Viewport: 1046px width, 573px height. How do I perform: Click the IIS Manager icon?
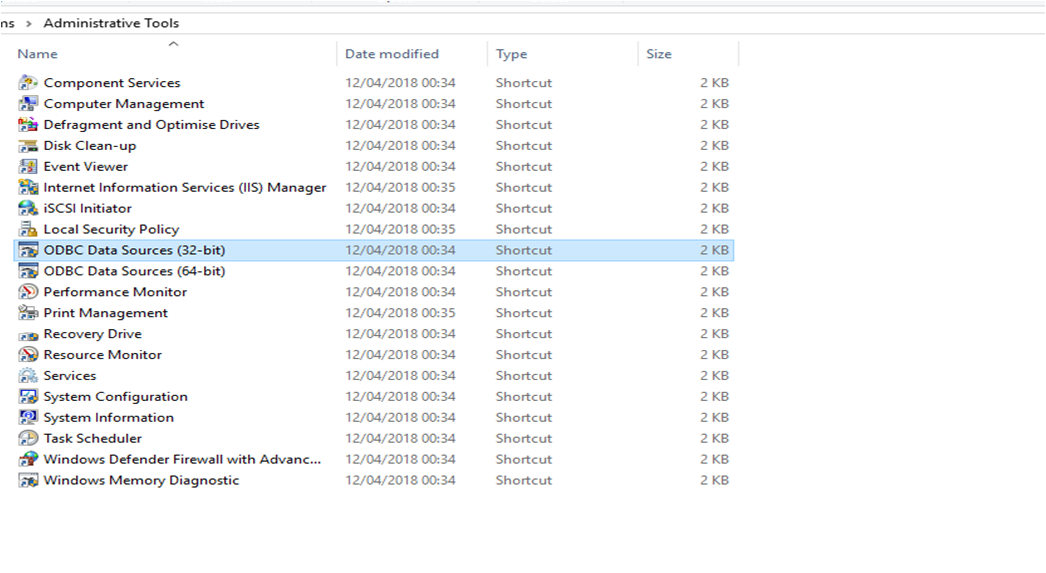[28, 187]
